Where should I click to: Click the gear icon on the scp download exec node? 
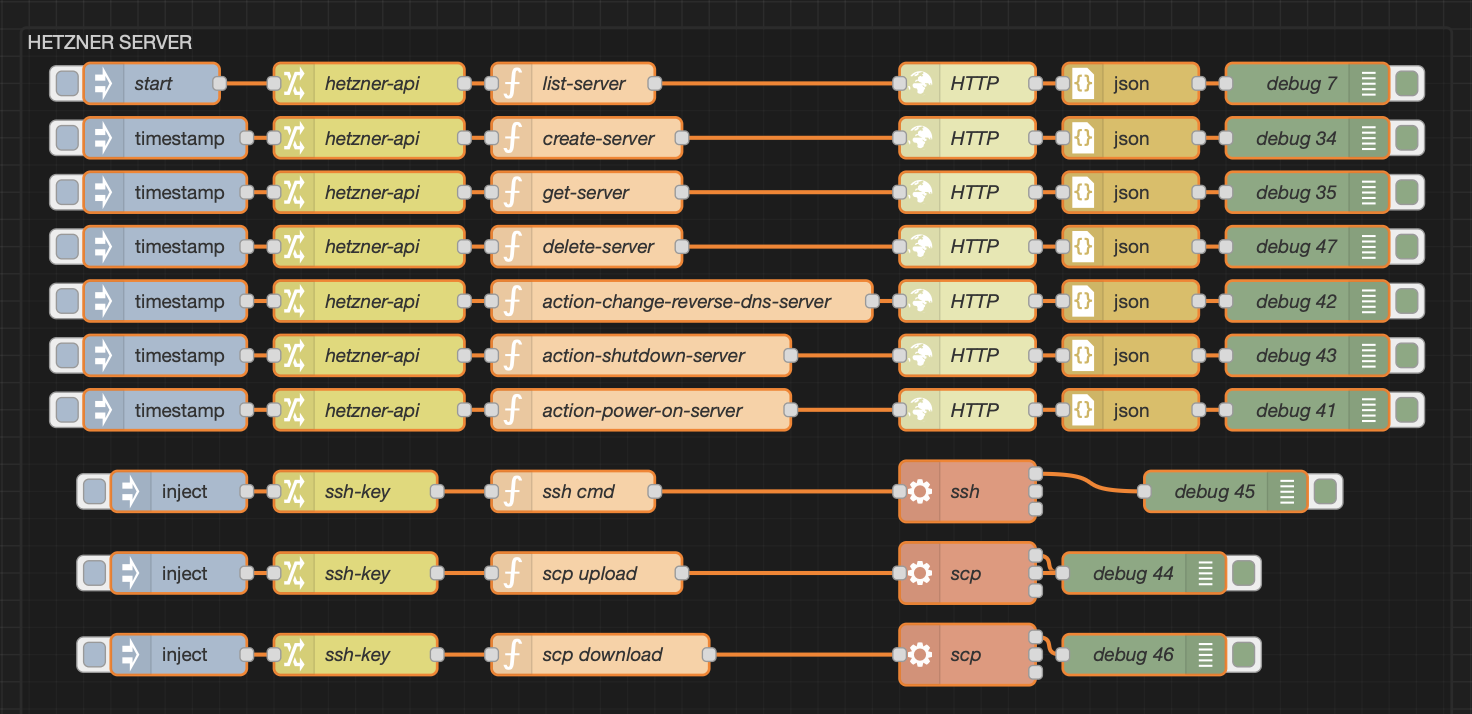click(920, 655)
